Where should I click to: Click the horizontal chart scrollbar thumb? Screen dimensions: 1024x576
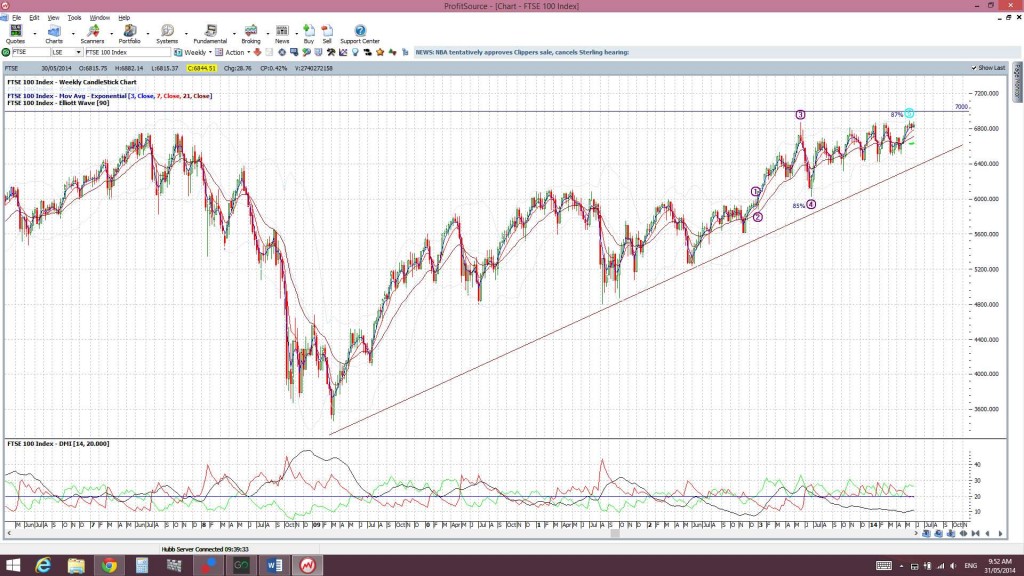click(615, 534)
